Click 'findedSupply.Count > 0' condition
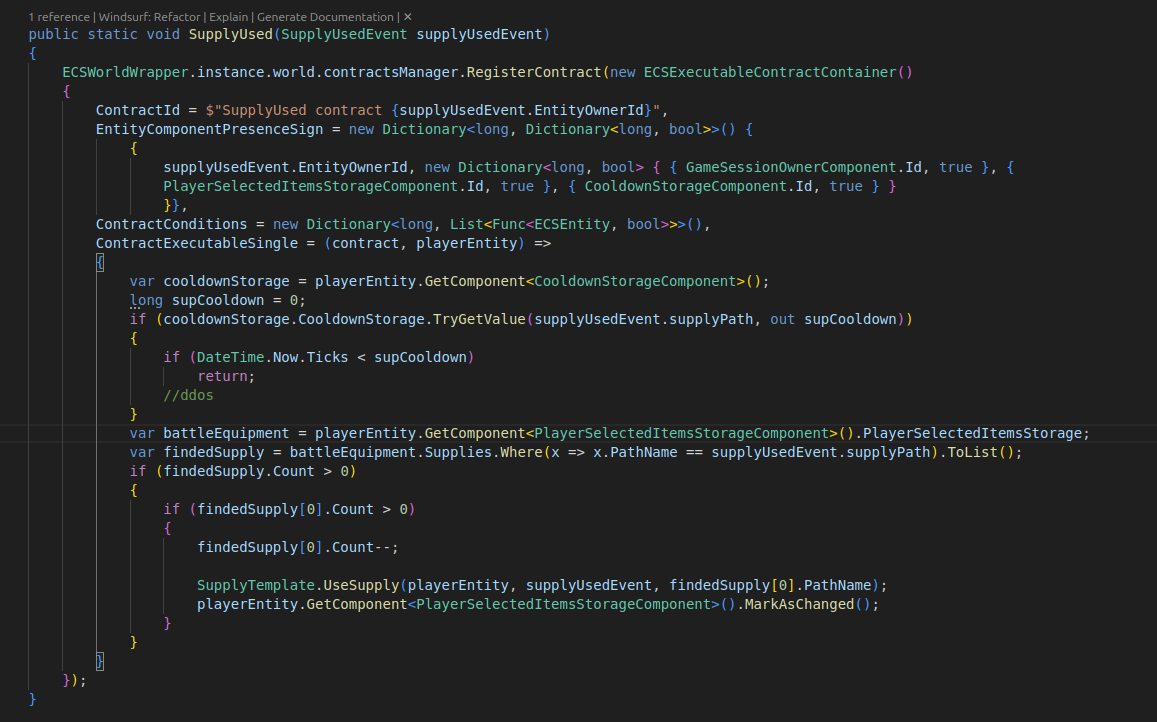This screenshot has width=1157, height=722. [x=256, y=471]
